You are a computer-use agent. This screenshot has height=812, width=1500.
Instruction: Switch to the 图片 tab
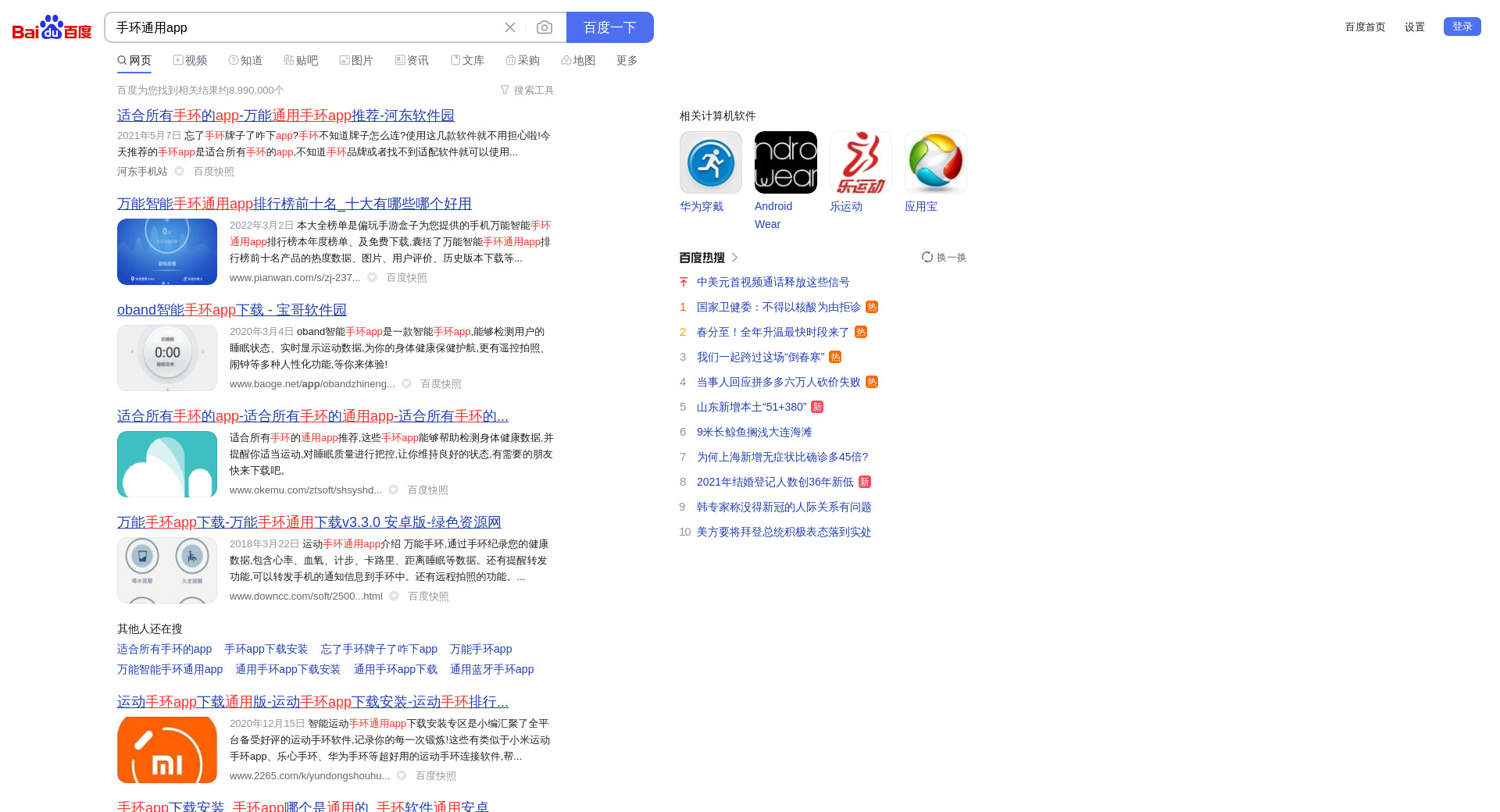356,60
